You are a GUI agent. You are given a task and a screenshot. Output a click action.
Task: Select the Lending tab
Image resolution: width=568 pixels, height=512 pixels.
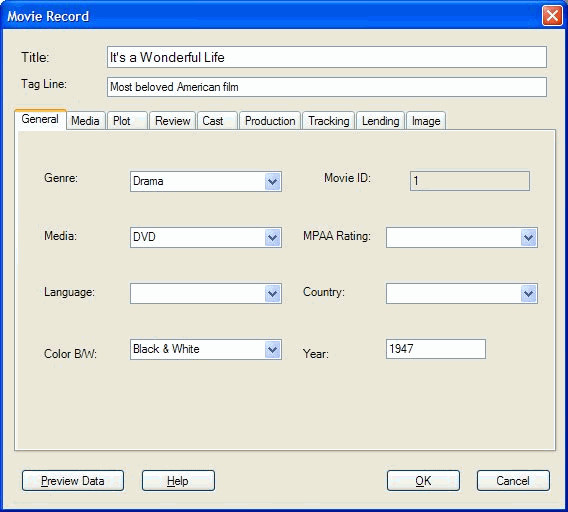pos(380,121)
